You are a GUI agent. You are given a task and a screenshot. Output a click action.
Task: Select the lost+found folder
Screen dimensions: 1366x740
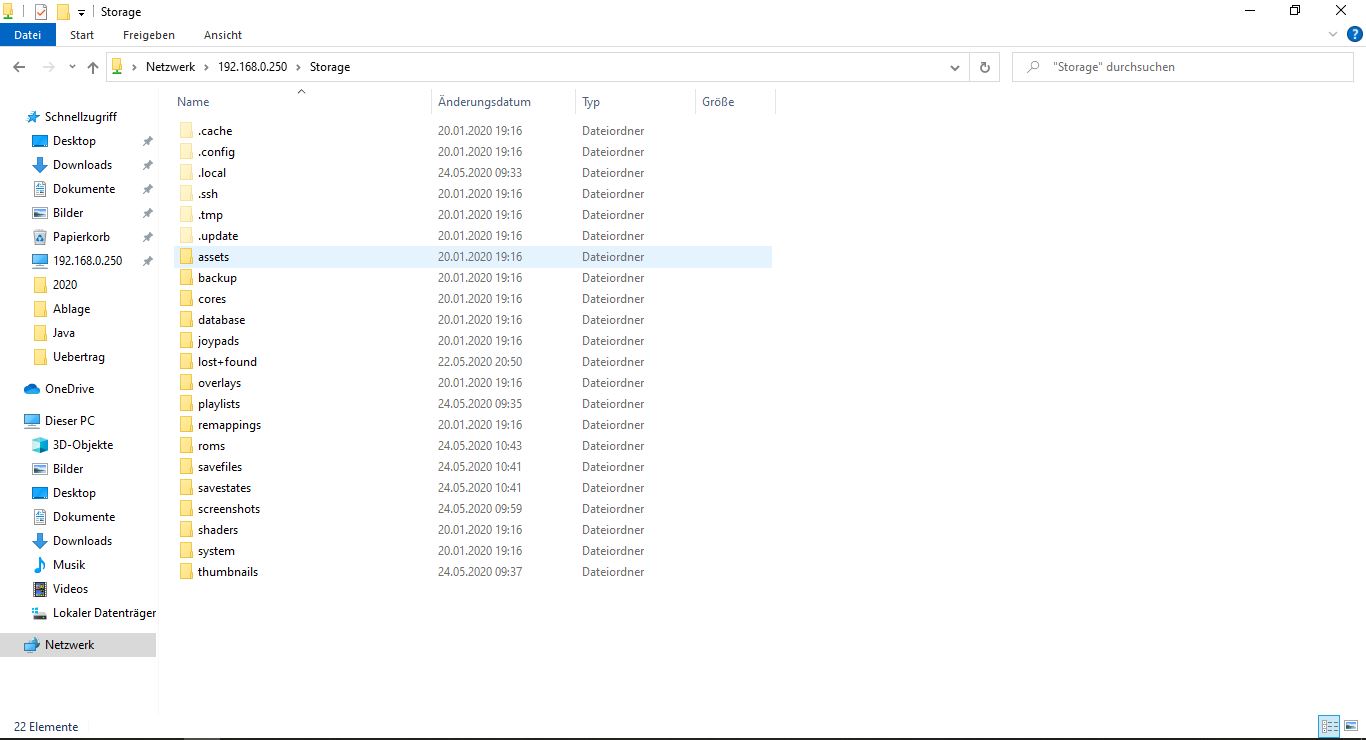227,362
